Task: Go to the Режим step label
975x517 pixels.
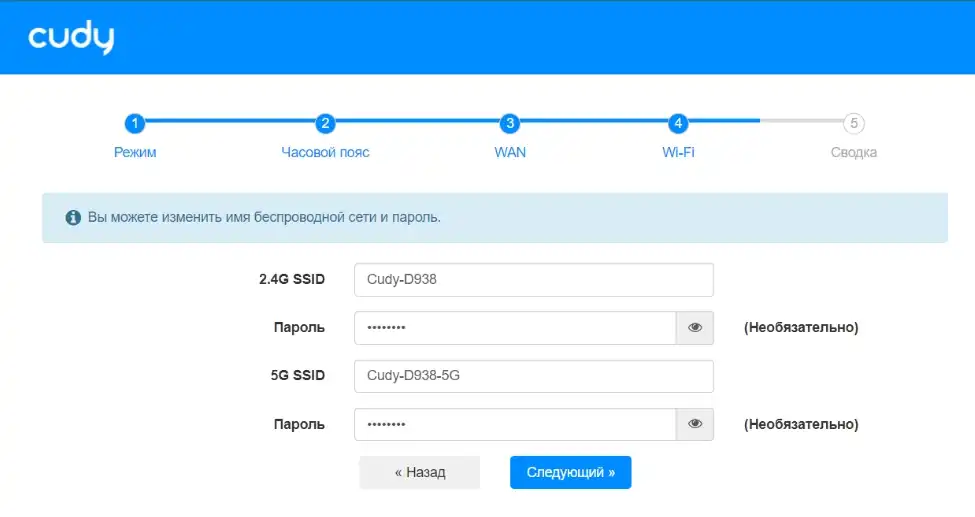Action: point(135,153)
